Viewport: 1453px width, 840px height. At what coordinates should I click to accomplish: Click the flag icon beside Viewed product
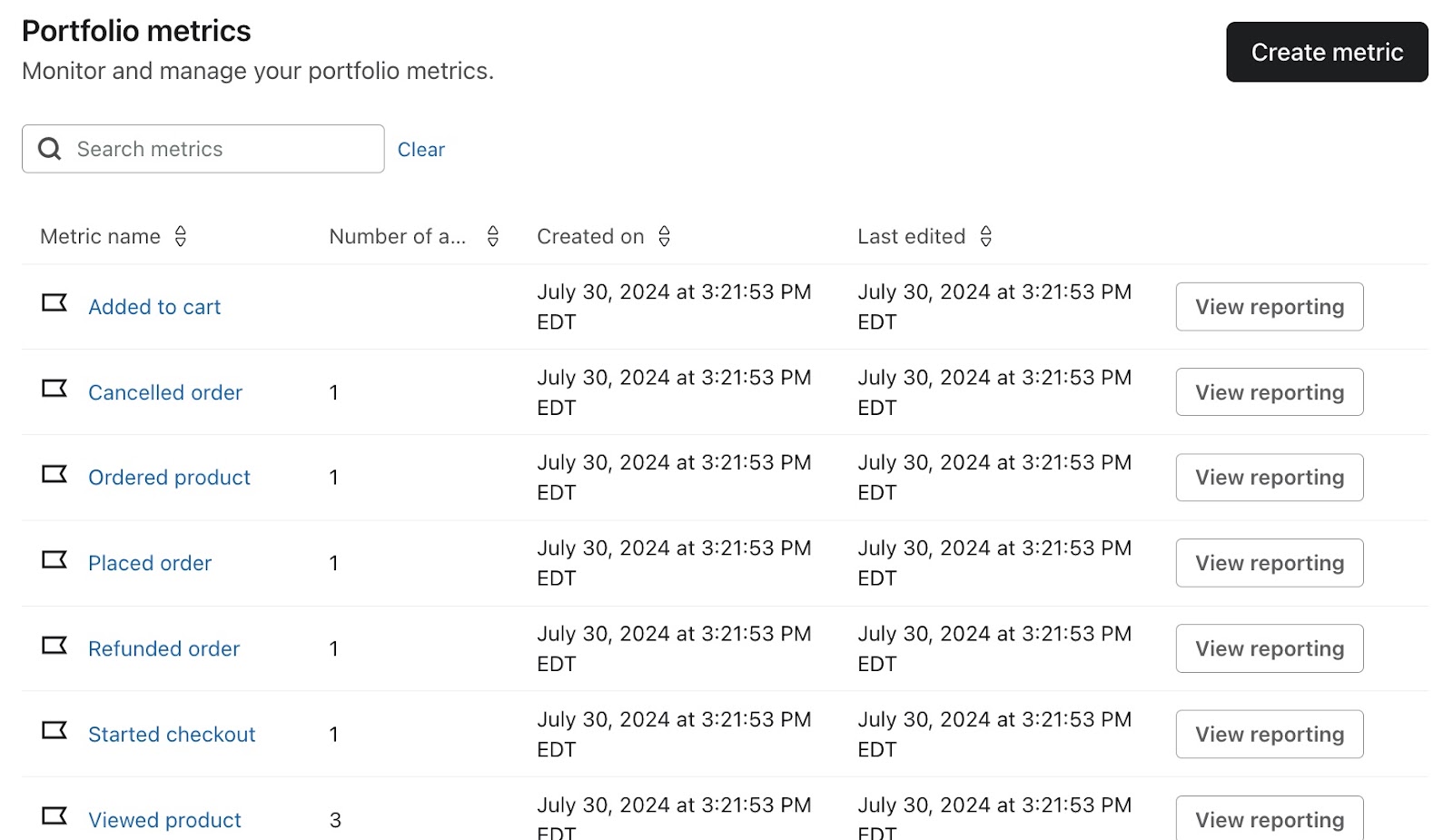pyautogui.click(x=54, y=815)
